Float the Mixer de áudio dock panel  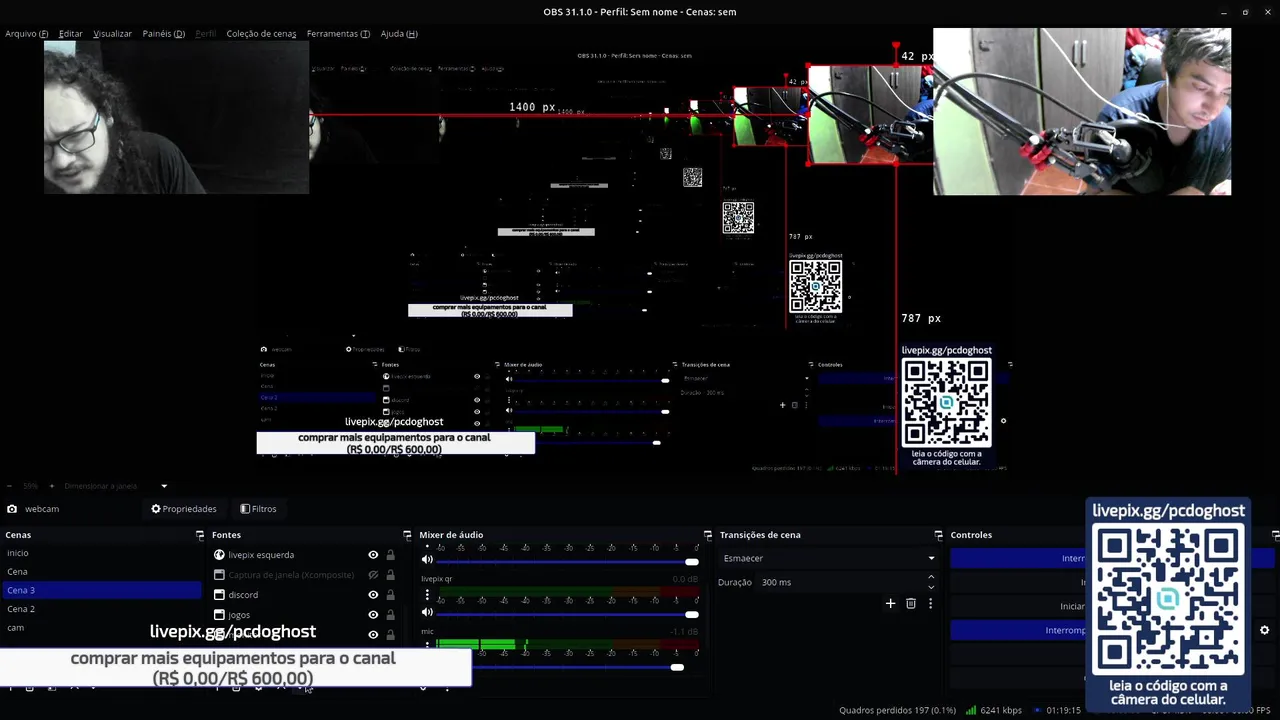click(x=708, y=535)
